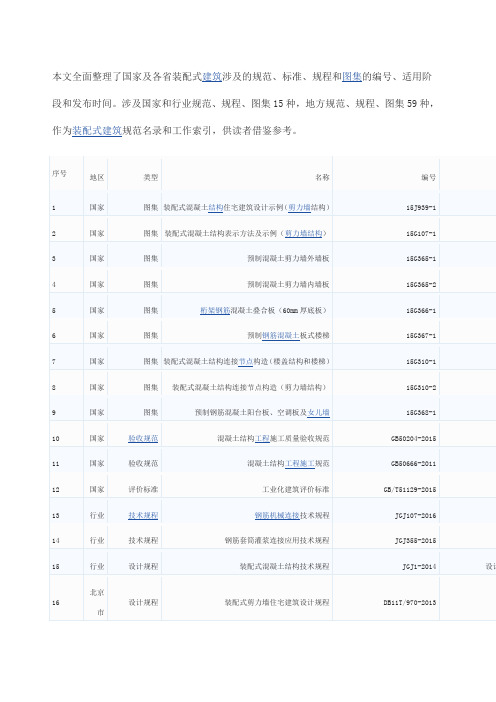Viewport: 496px width, 702px height.
Task: Click the name cell 钢筋套筒灌浆连接应用技术规程
Action: [x=277, y=540]
